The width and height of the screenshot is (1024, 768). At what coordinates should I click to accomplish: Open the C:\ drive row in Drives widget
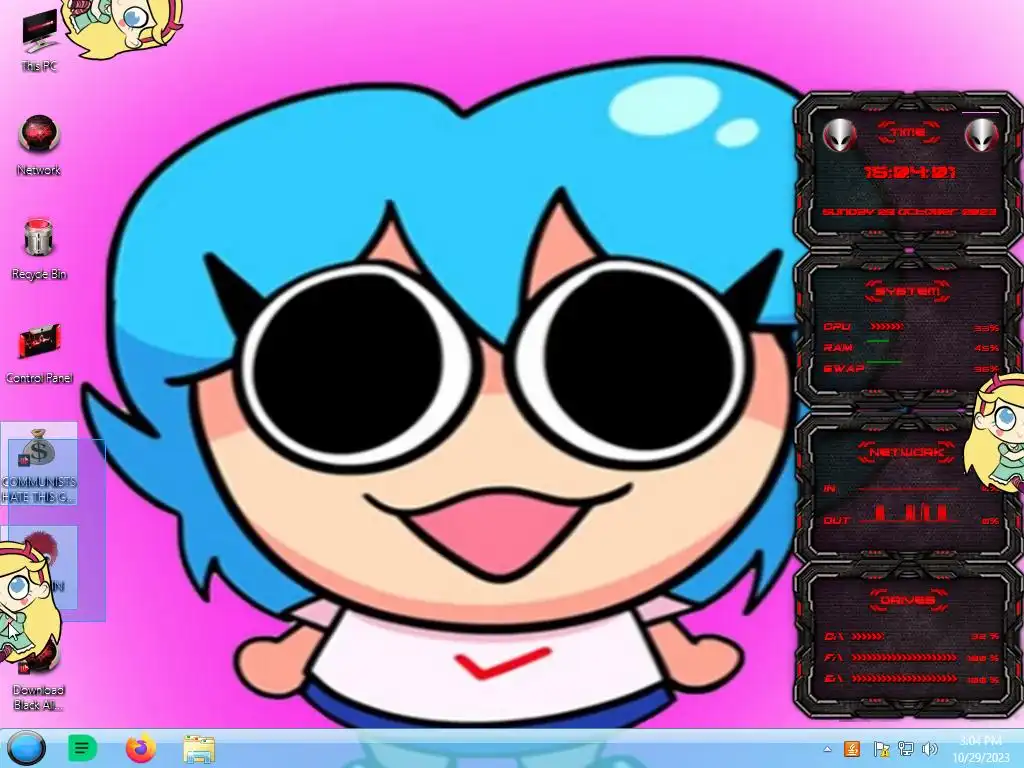[911, 636]
